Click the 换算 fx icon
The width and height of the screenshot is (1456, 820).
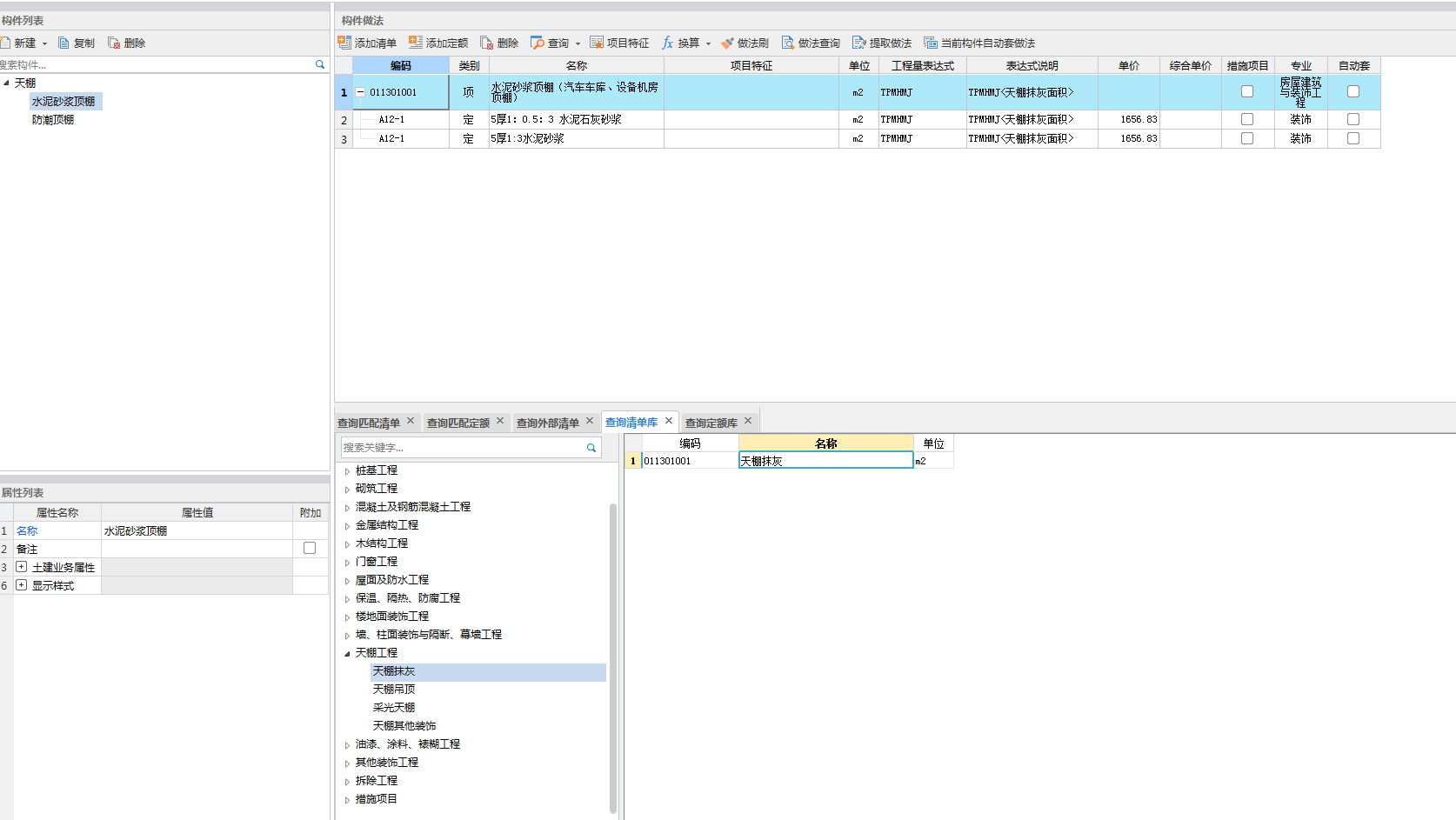click(x=668, y=43)
